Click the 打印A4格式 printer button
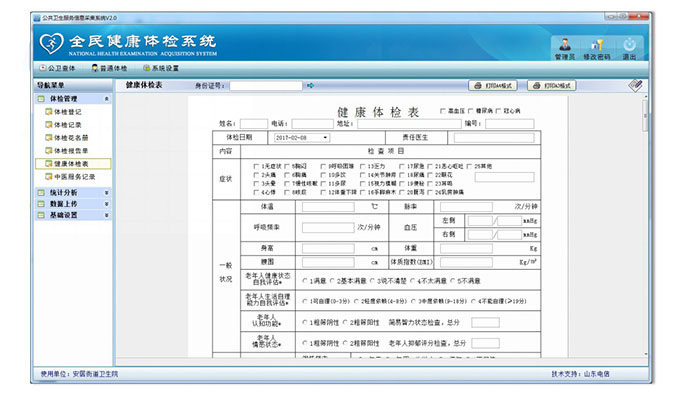The image size is (681, 394). coord(493,86)
